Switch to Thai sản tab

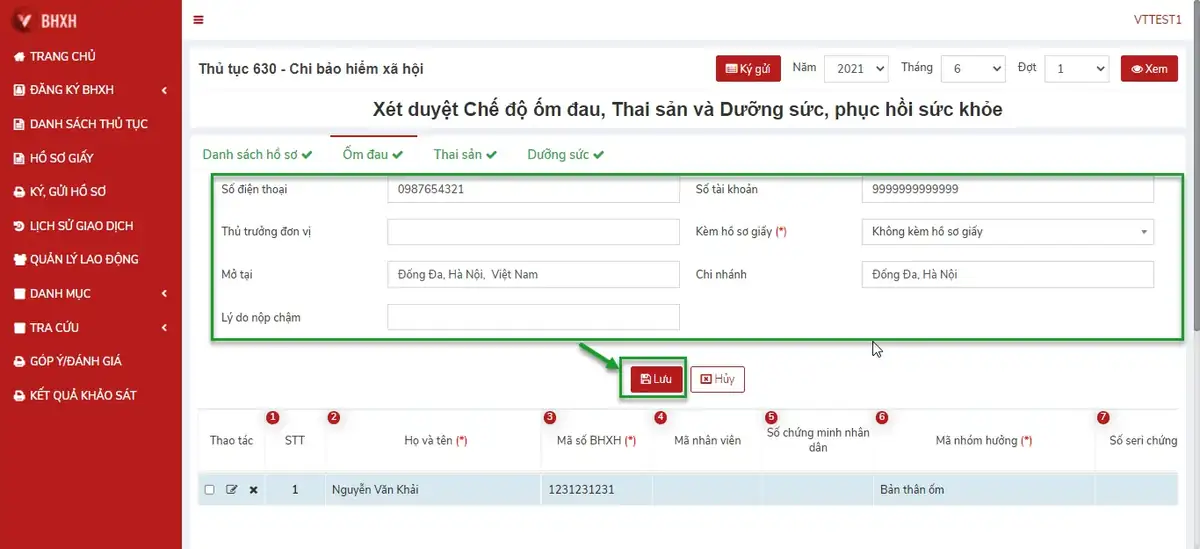[465, 155]
